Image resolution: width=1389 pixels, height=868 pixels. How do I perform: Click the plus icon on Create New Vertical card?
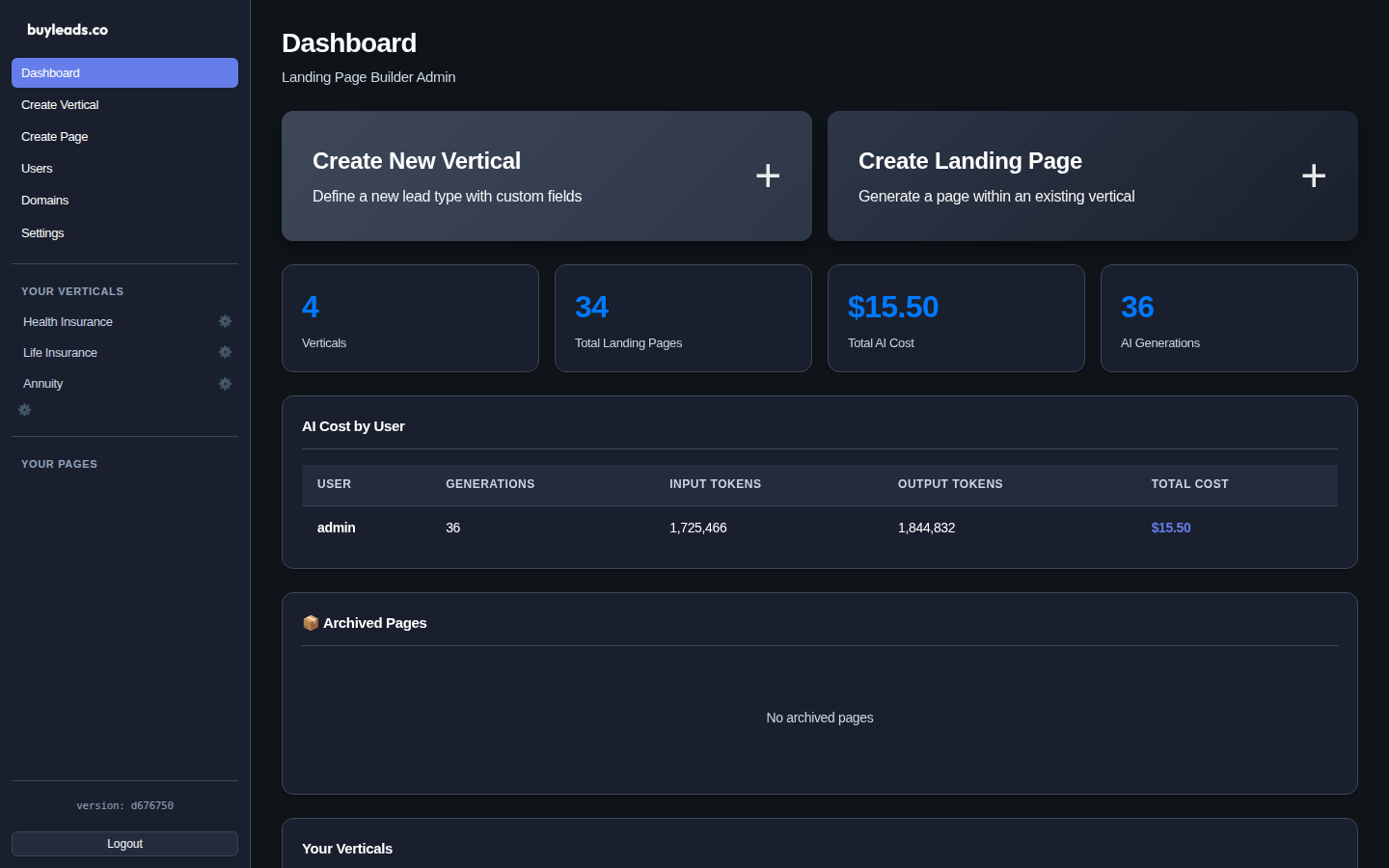tap(768, 176)
